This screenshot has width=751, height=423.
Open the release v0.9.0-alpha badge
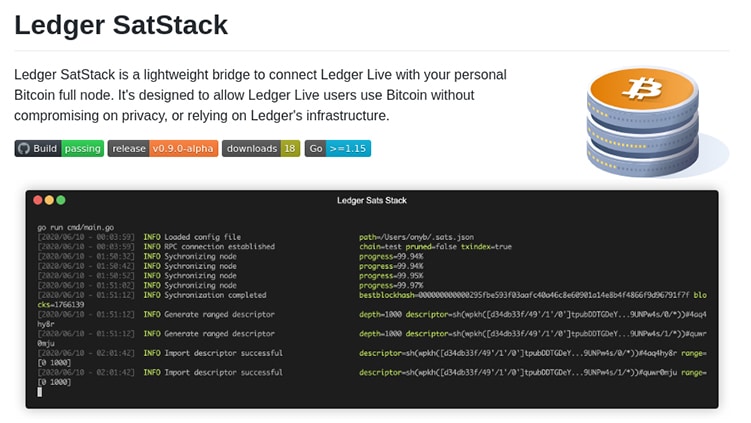162,148
